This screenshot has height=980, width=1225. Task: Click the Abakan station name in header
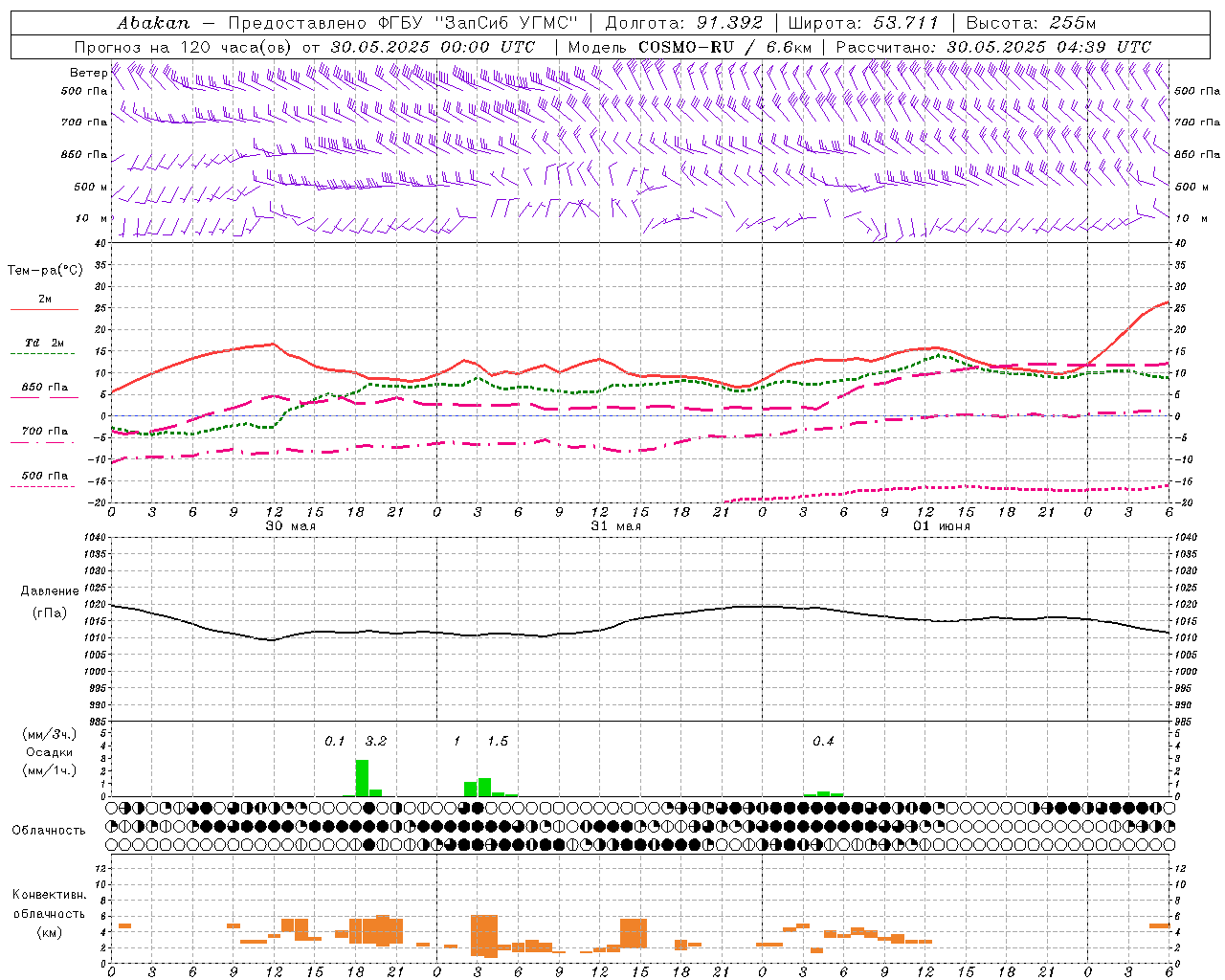coord(153,23)
